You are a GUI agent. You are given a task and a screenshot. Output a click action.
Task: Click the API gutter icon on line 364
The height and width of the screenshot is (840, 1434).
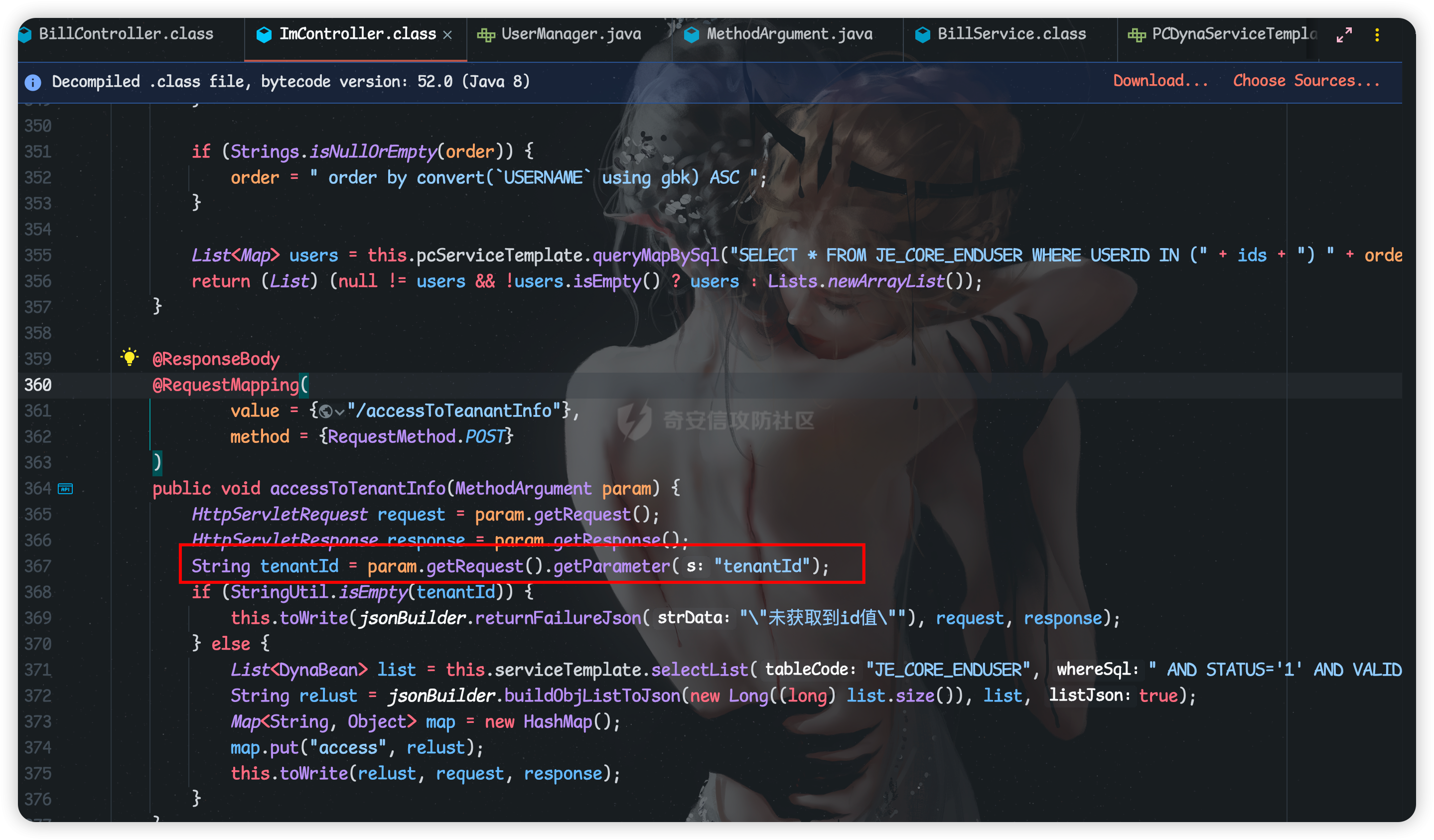click(x=65, y=489)
